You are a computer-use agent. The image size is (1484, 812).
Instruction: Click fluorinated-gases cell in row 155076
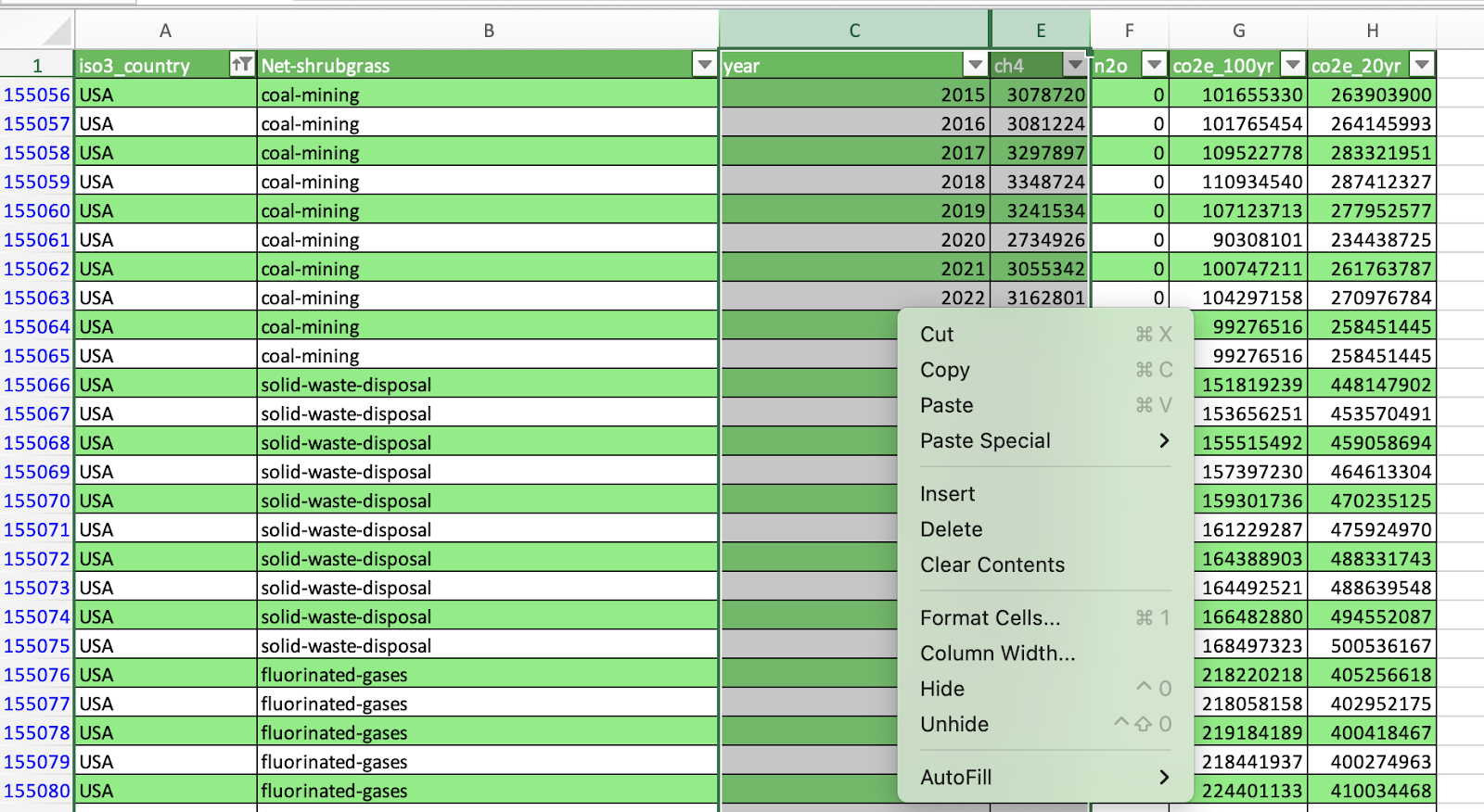(488, 675)
